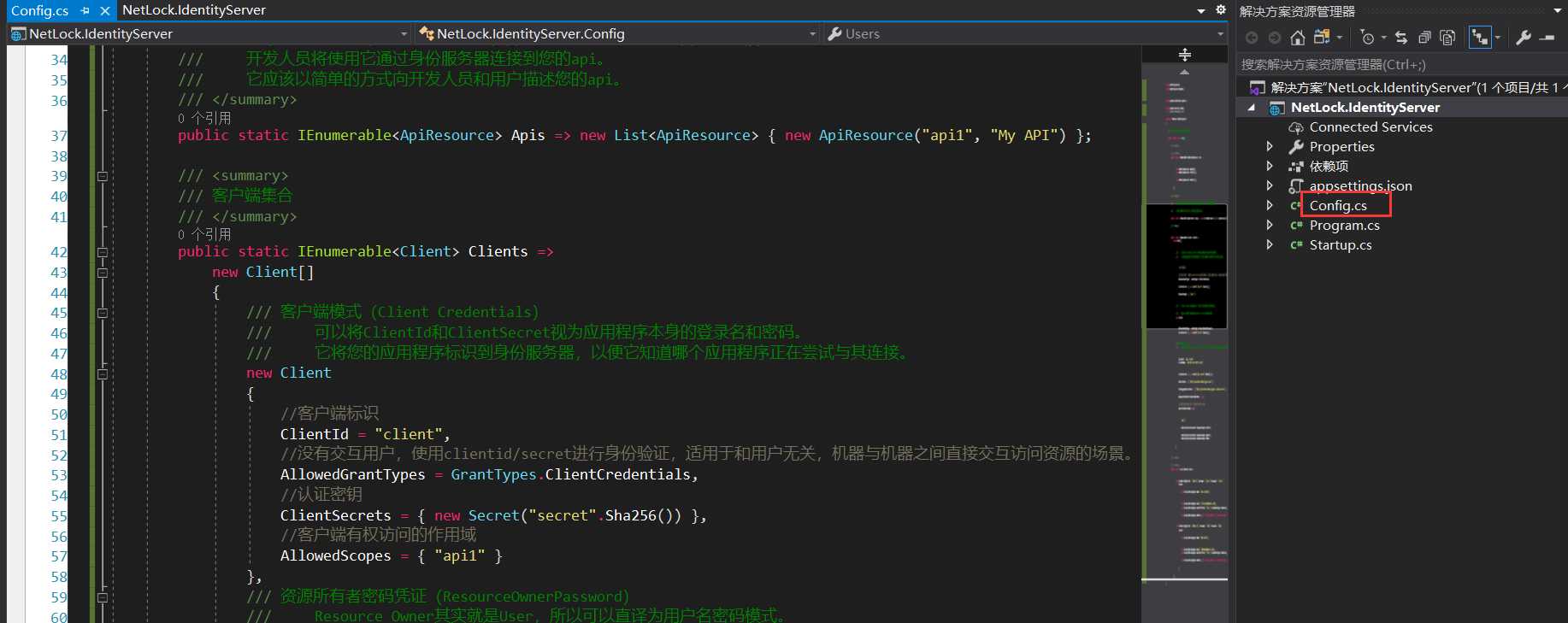The width and height of the screenshot is (1568, 623).
Task: Click Solution Explorer Back navigation arrow
Action: point(1252,38)
